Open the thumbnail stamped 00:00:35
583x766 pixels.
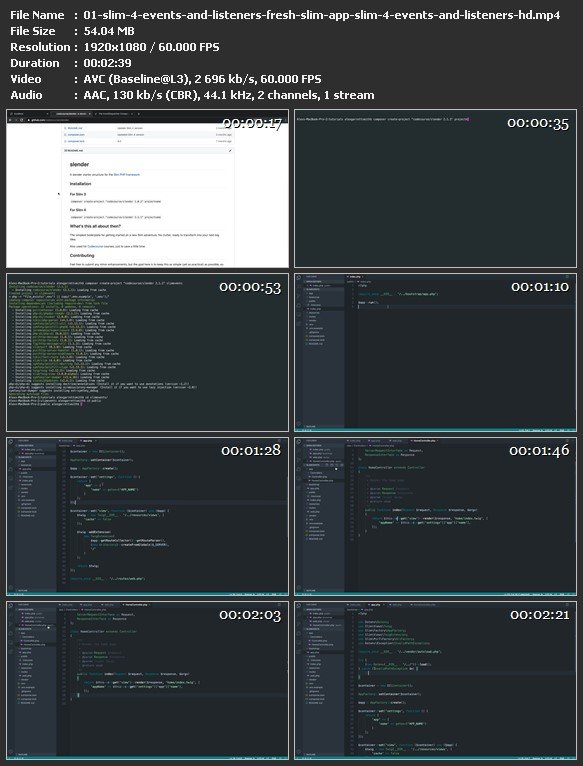coord(435,189)
